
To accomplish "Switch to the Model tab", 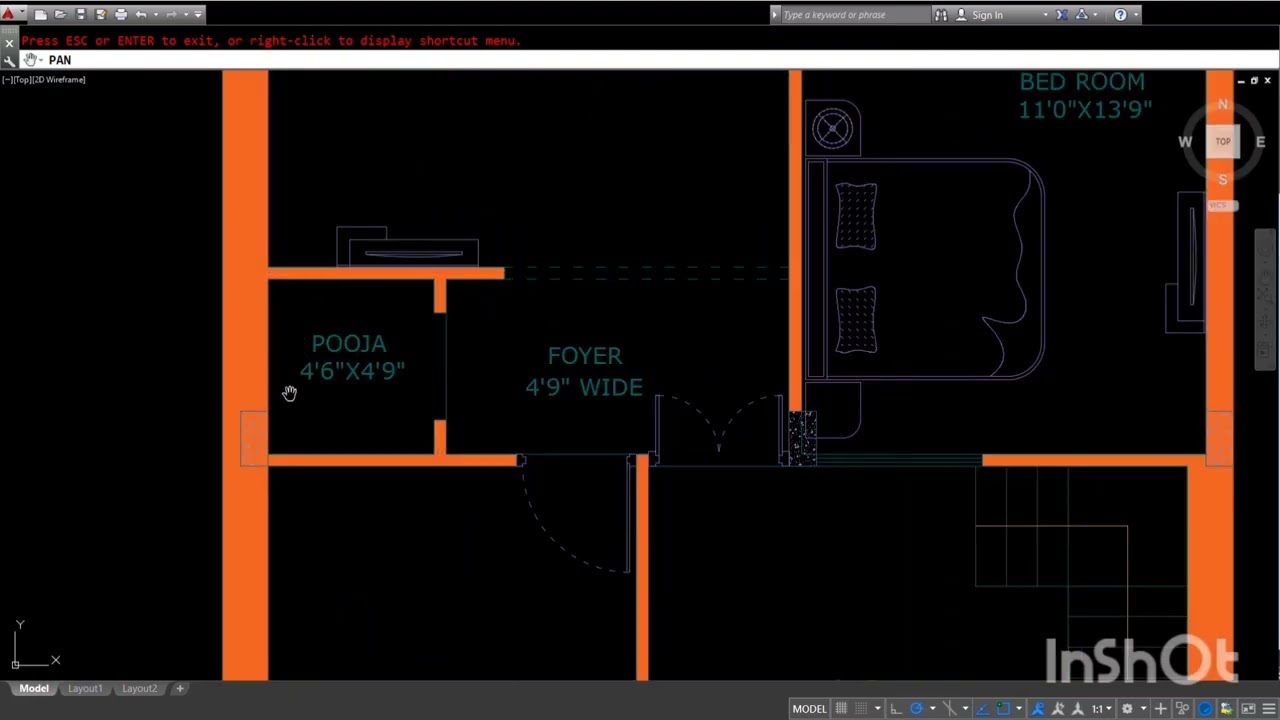I will pos(34,688).
